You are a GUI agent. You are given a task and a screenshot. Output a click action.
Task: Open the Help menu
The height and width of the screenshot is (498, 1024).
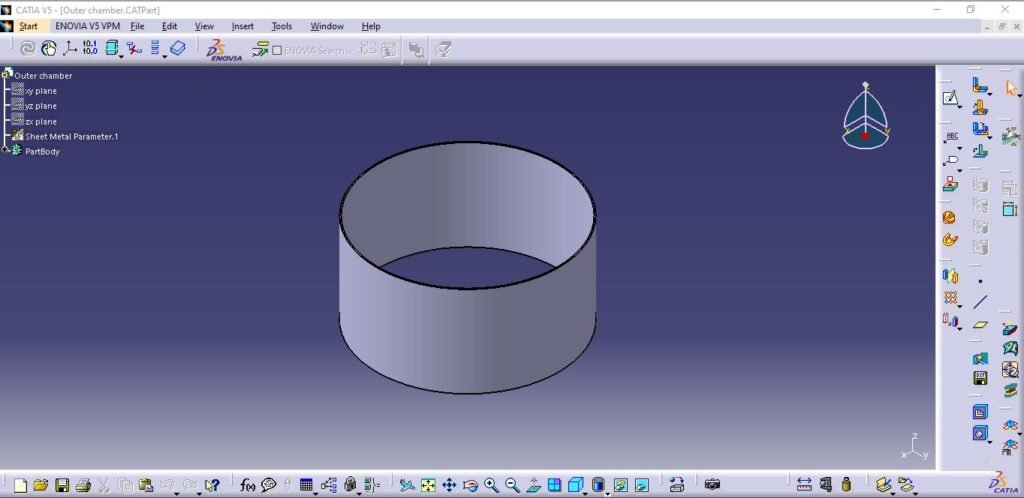click(x=371, y=26)
